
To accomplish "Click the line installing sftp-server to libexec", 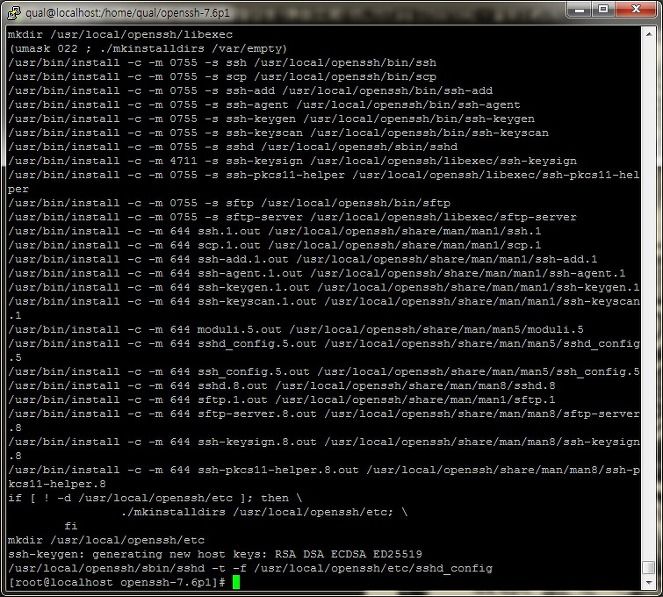I will click(292, 217).
